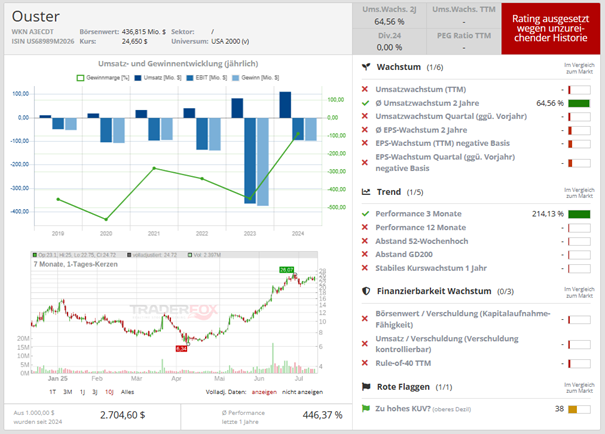Click the red X beside Umsatzwachstum (TTM)
This screenshot has width=605, height=434.
(365, 90)
